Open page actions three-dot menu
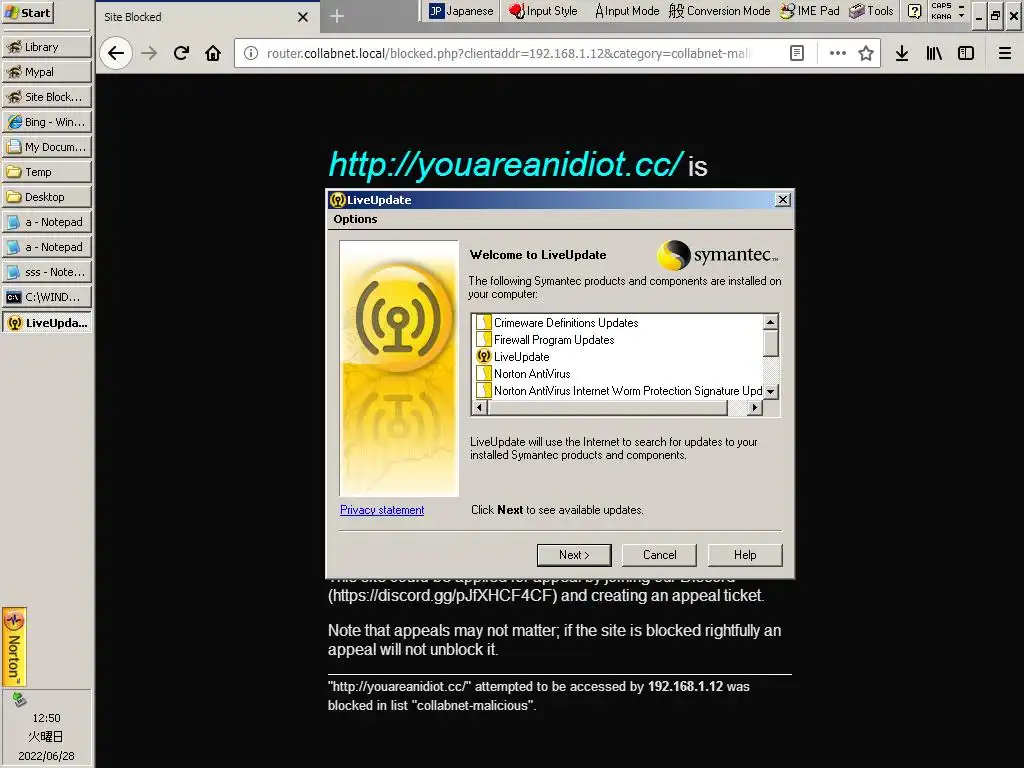1024x768 pixels. point(837,54)
